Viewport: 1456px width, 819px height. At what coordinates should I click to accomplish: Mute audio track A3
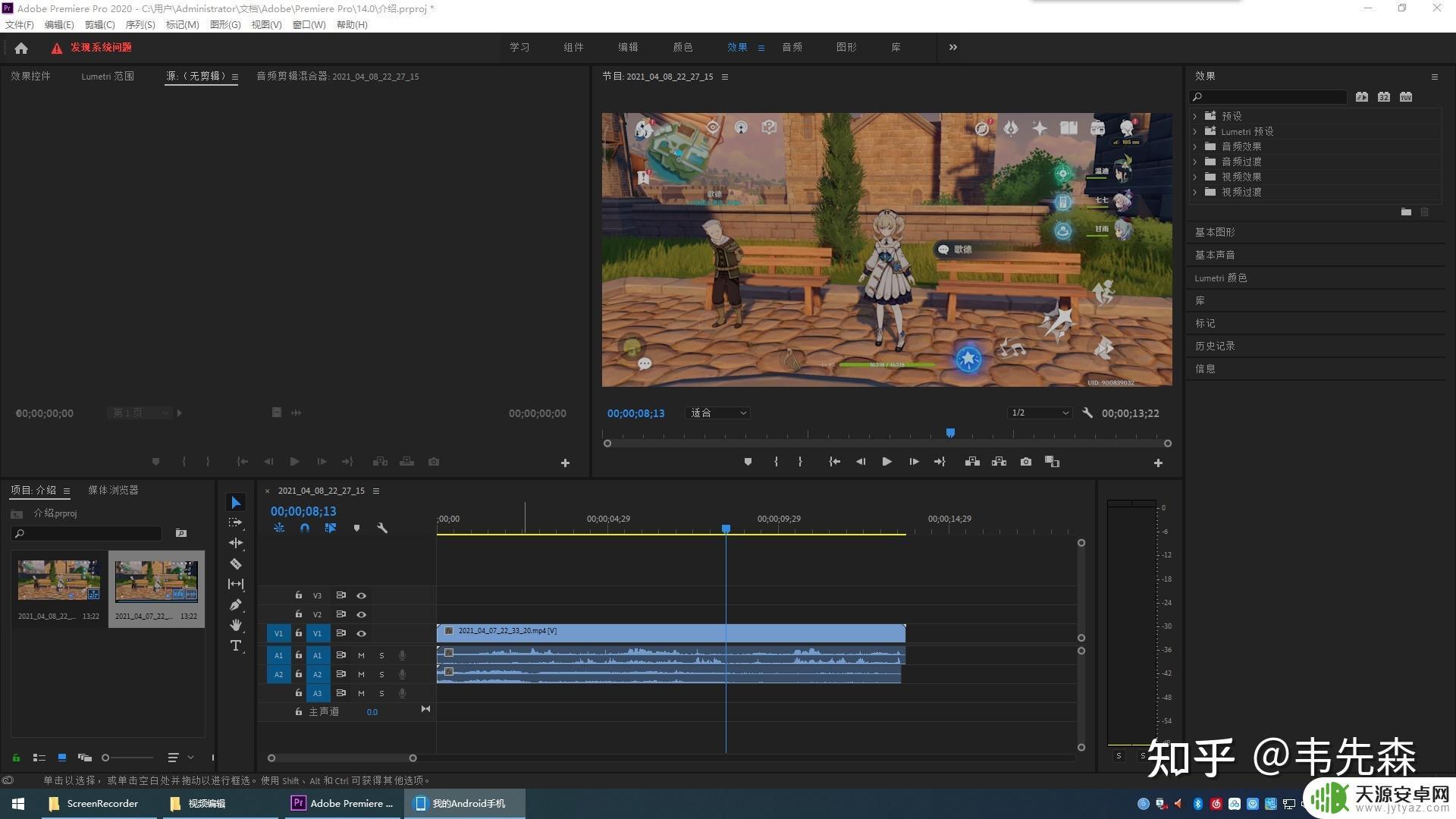tap(361, 694)
